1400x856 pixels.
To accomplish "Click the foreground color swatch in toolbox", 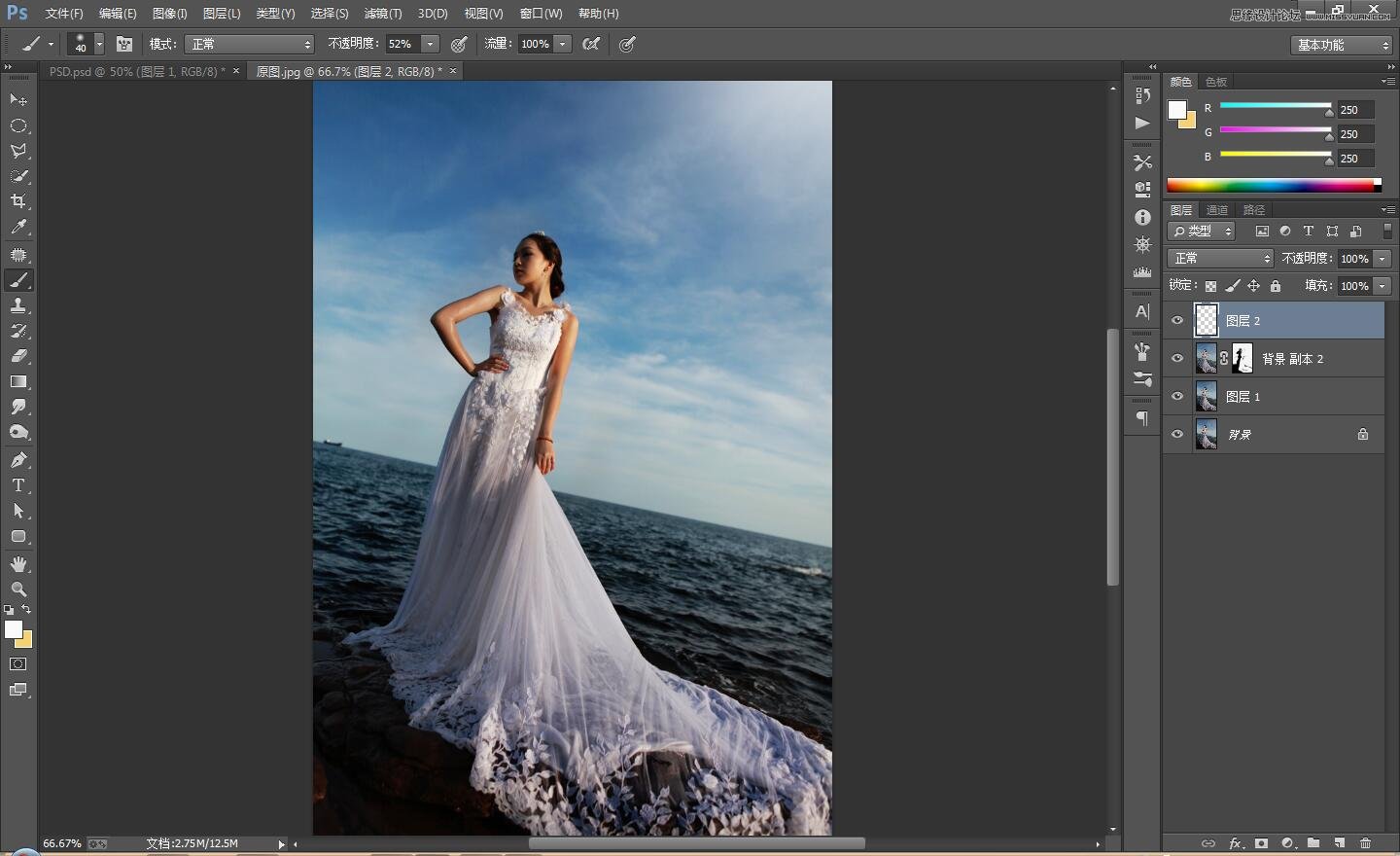I will 13,629.
